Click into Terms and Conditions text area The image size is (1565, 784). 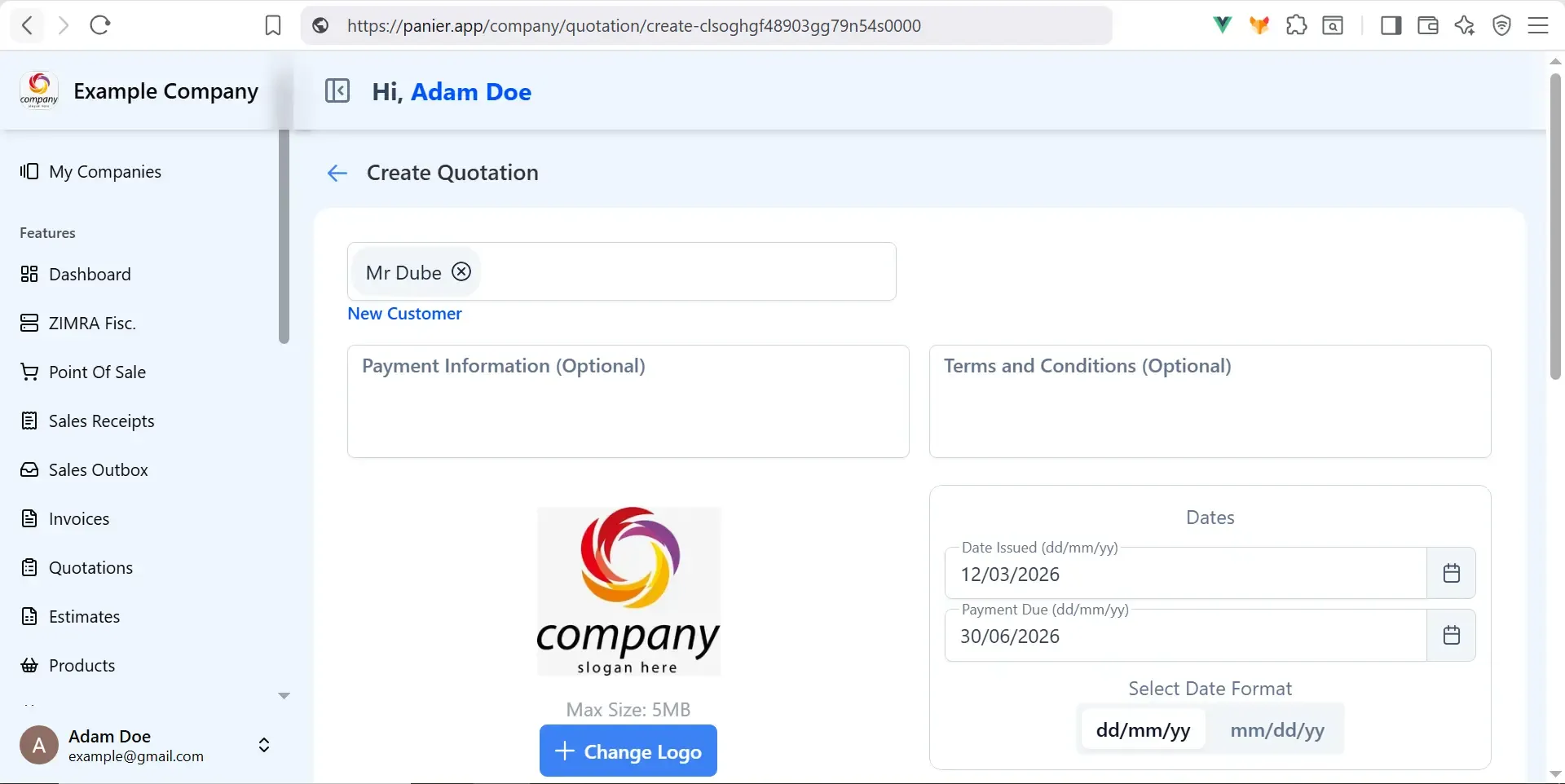coord(1210,401)
